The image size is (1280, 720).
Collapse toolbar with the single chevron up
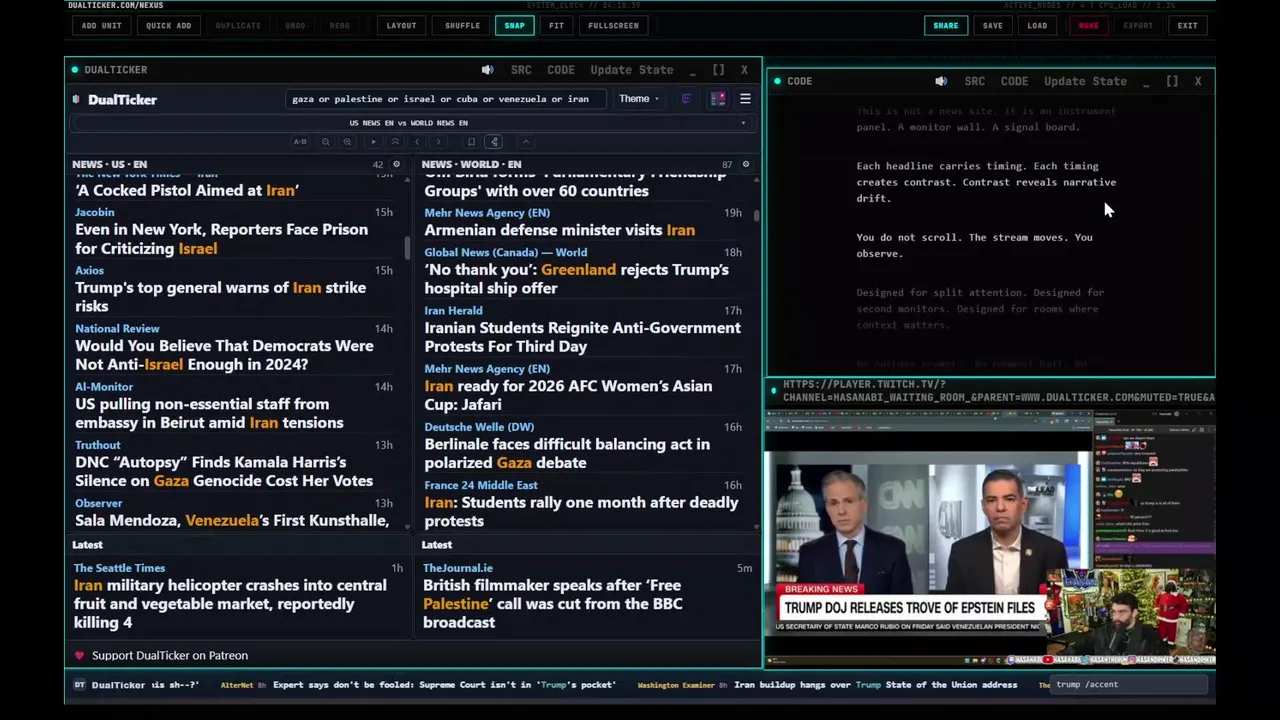tap(526, 142)
